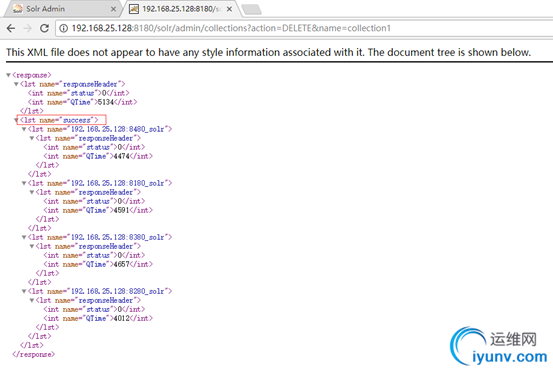Click the forward navigation arrow
Image resolution: width=553 pixels, height=373 pixels.
click(28, 28)
